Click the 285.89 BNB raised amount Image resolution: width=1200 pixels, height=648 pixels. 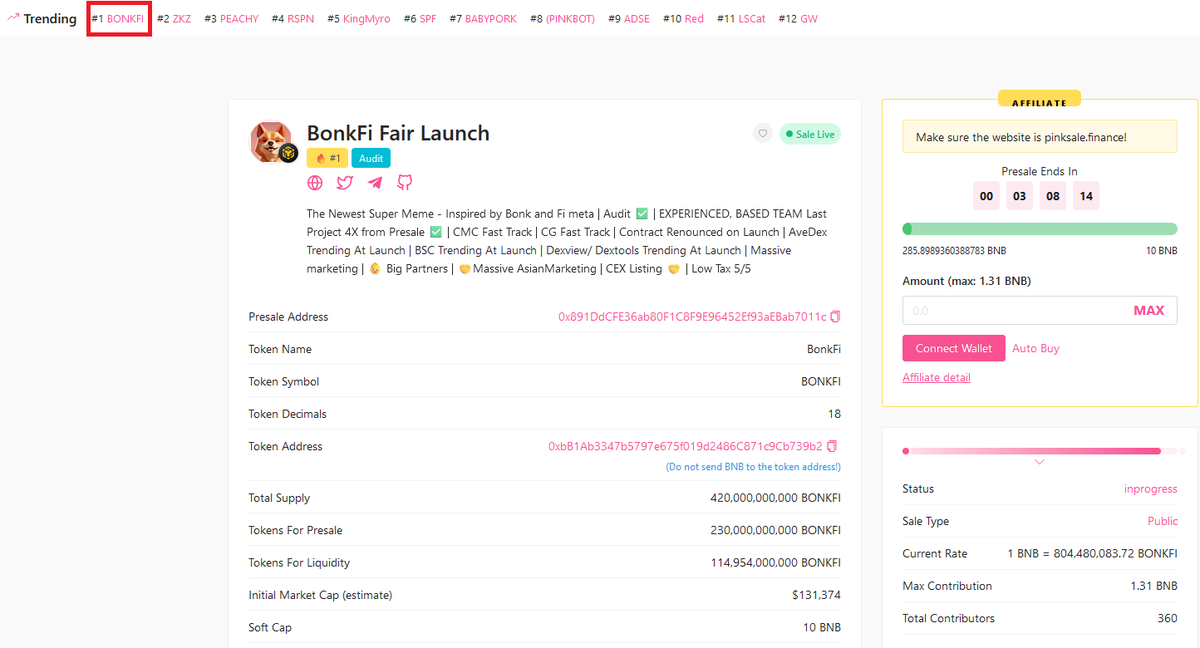pos(954,250)
